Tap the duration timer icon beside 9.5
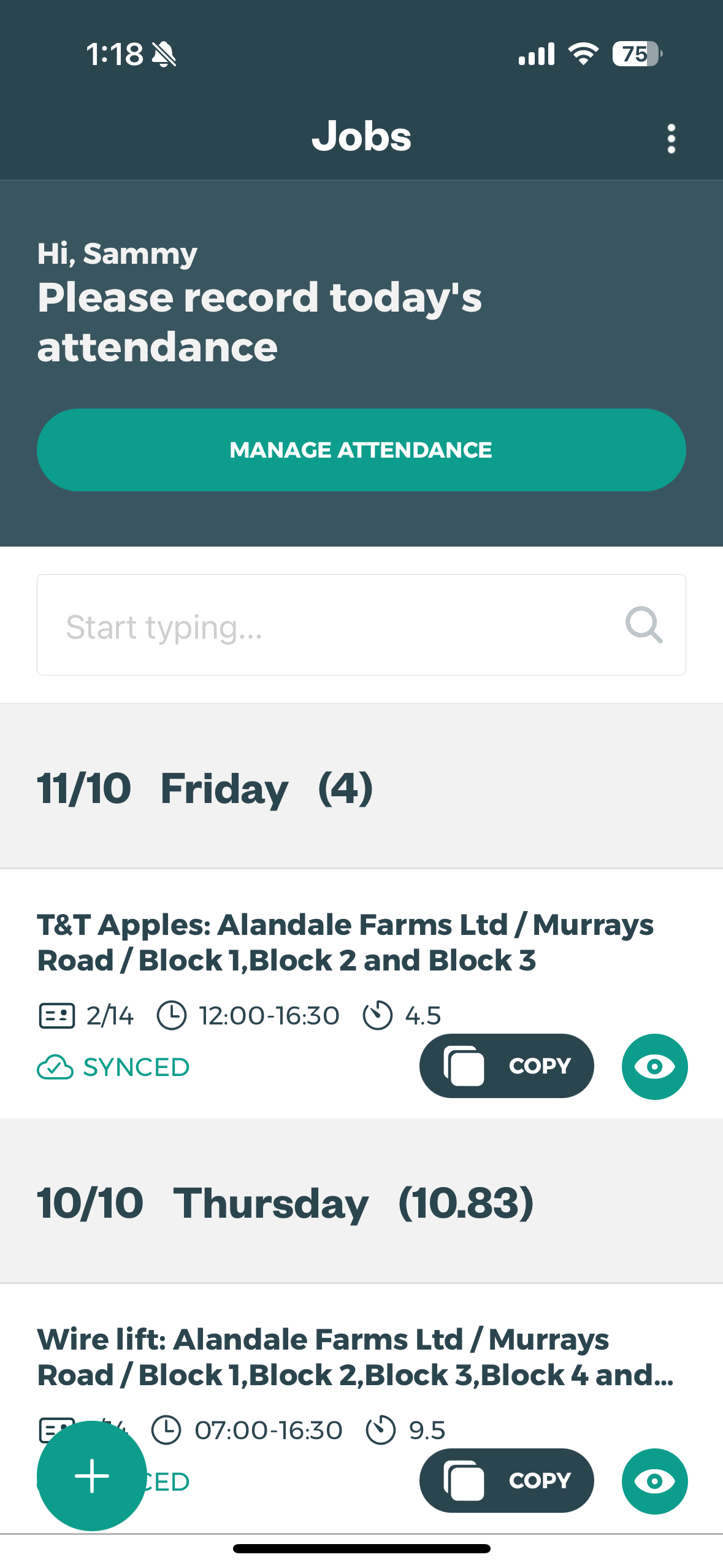The height and width of the screenshot is (1568, 723). coord(381,1430)
